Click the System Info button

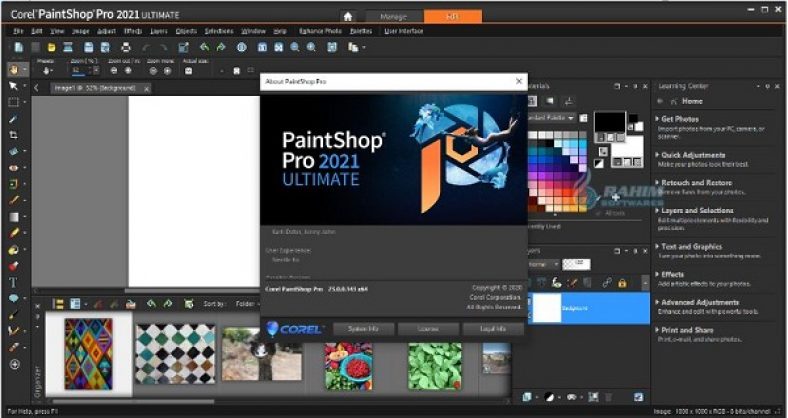[363, 329]
